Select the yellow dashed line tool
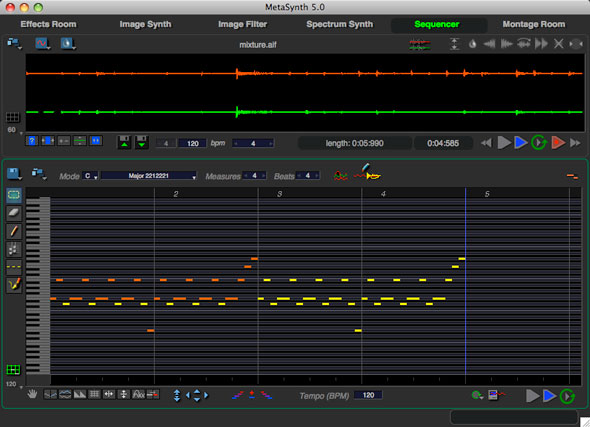 point(14,267)
